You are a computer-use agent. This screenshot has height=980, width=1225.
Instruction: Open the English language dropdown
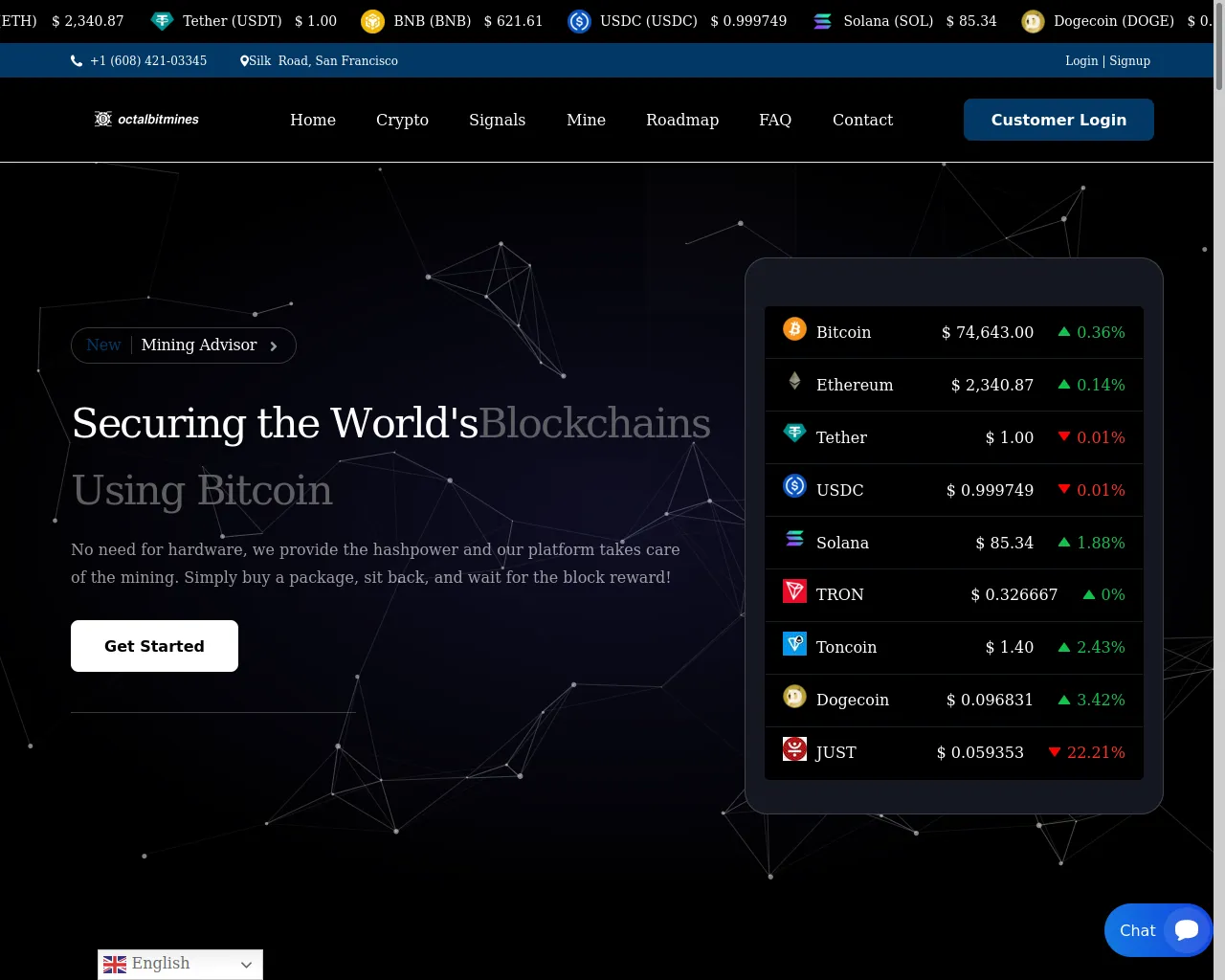point(180,965)
